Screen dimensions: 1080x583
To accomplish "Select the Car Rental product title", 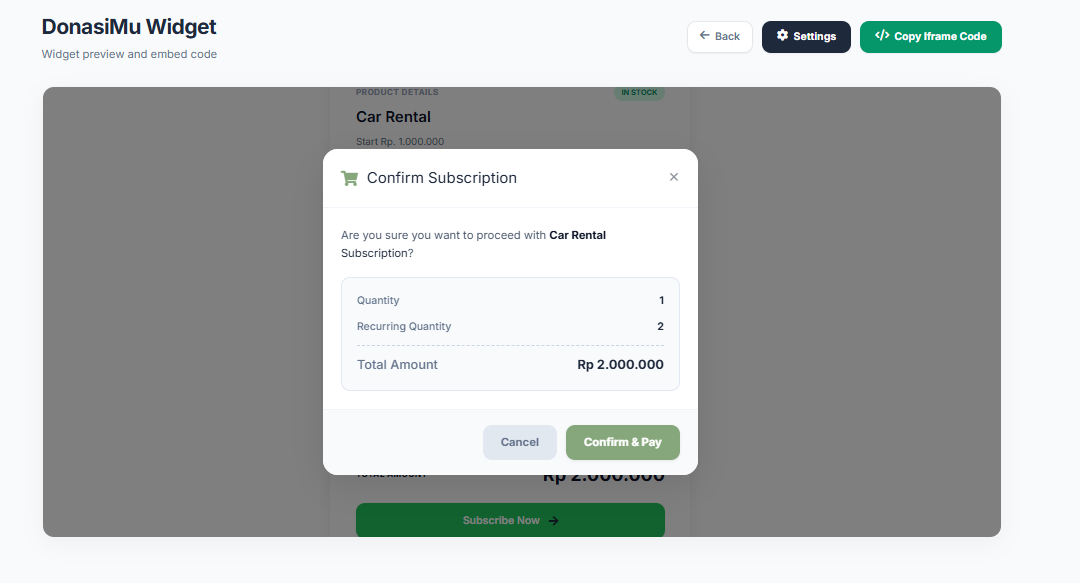I will [393, 116].
